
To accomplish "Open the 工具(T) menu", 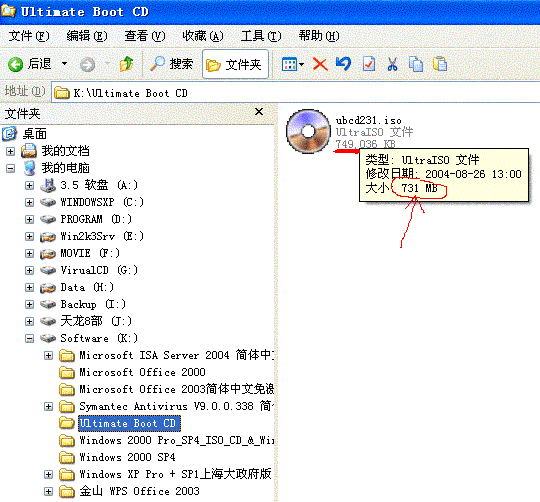I will click(x=261, y=36).
